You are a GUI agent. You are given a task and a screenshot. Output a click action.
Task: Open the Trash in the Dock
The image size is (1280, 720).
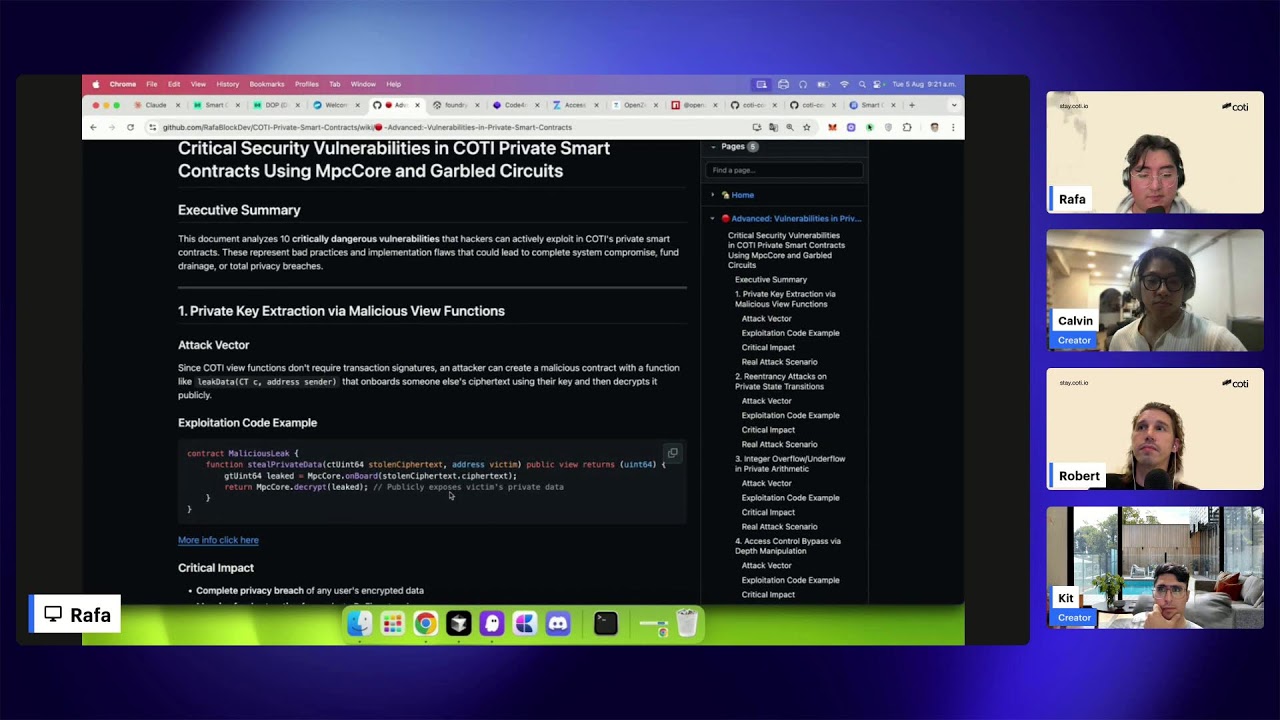click(687, 624)
